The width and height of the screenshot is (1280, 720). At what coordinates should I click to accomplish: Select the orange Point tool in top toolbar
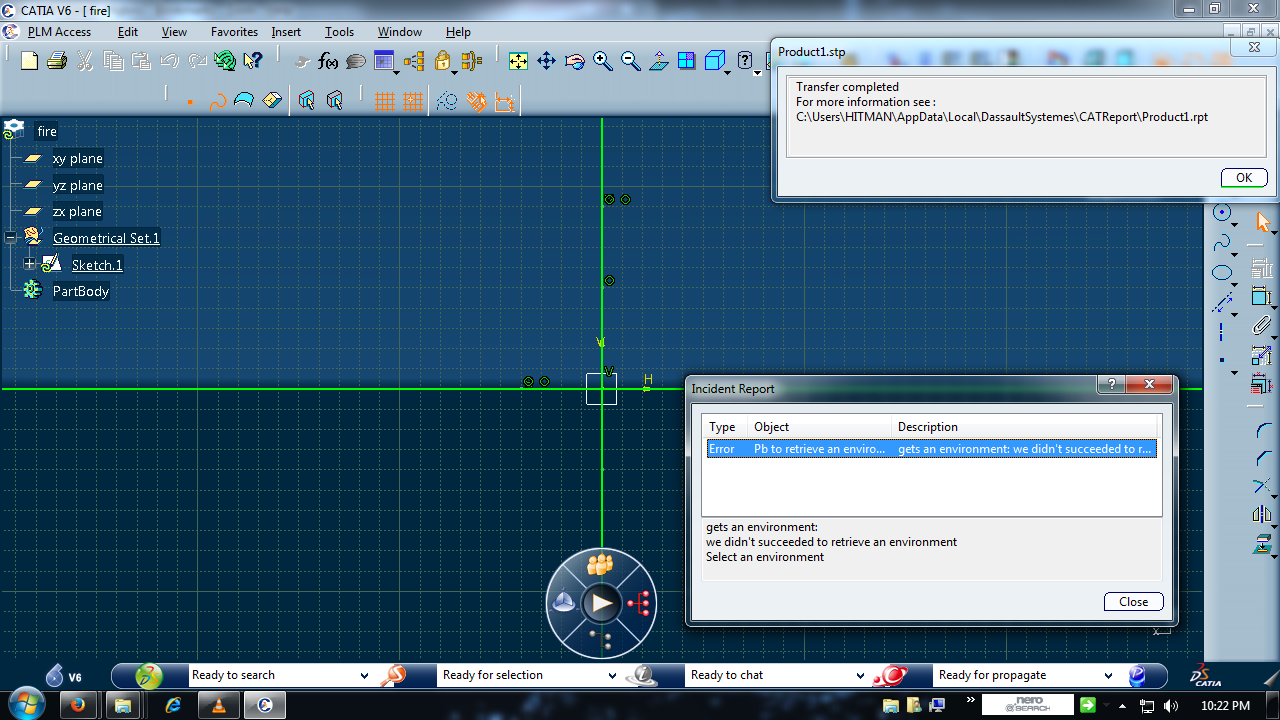coord(190,101)
